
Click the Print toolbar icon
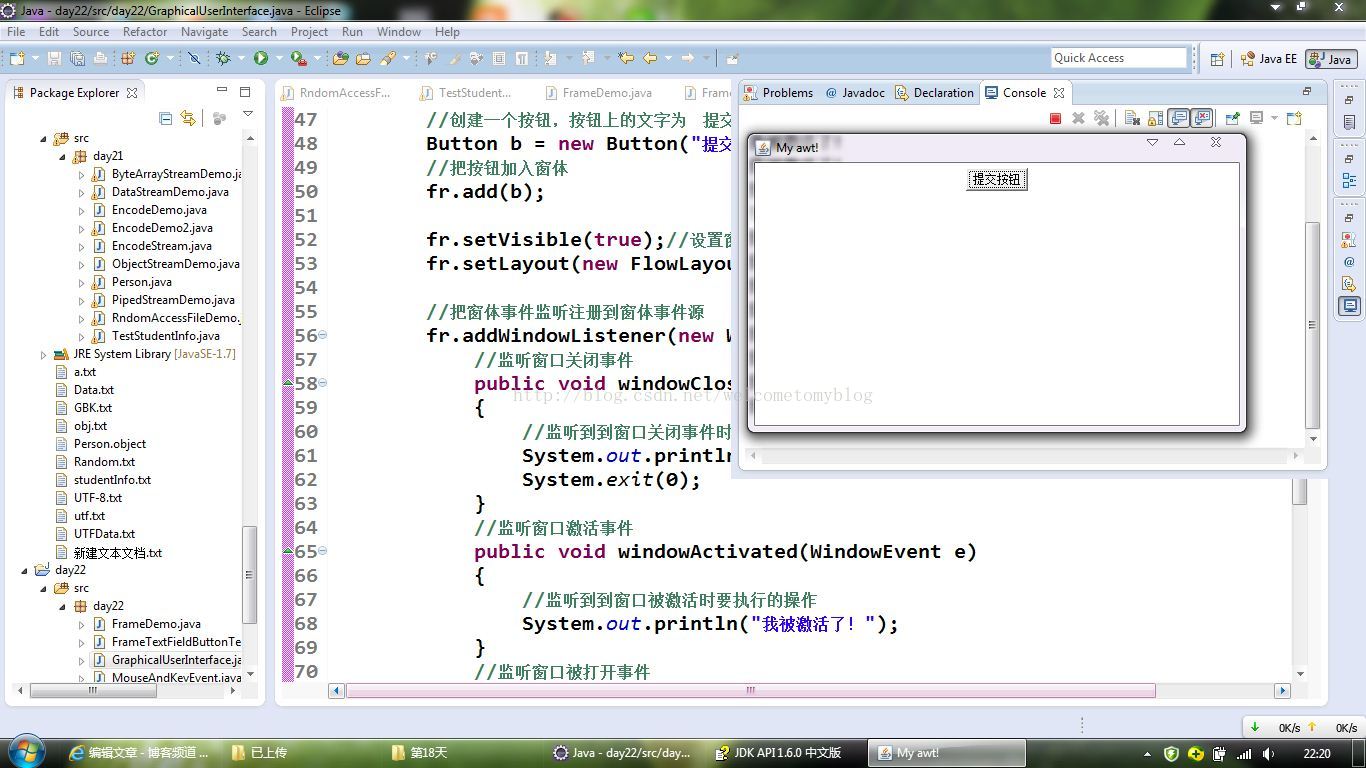click(x=100, y=58)
